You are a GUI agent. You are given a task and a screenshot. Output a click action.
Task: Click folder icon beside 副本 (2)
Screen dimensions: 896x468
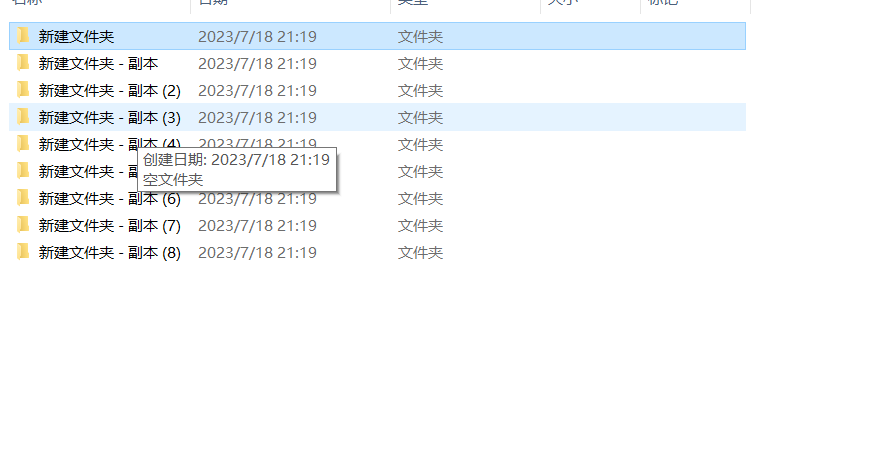pyautogui.click(x=23, y=90)
